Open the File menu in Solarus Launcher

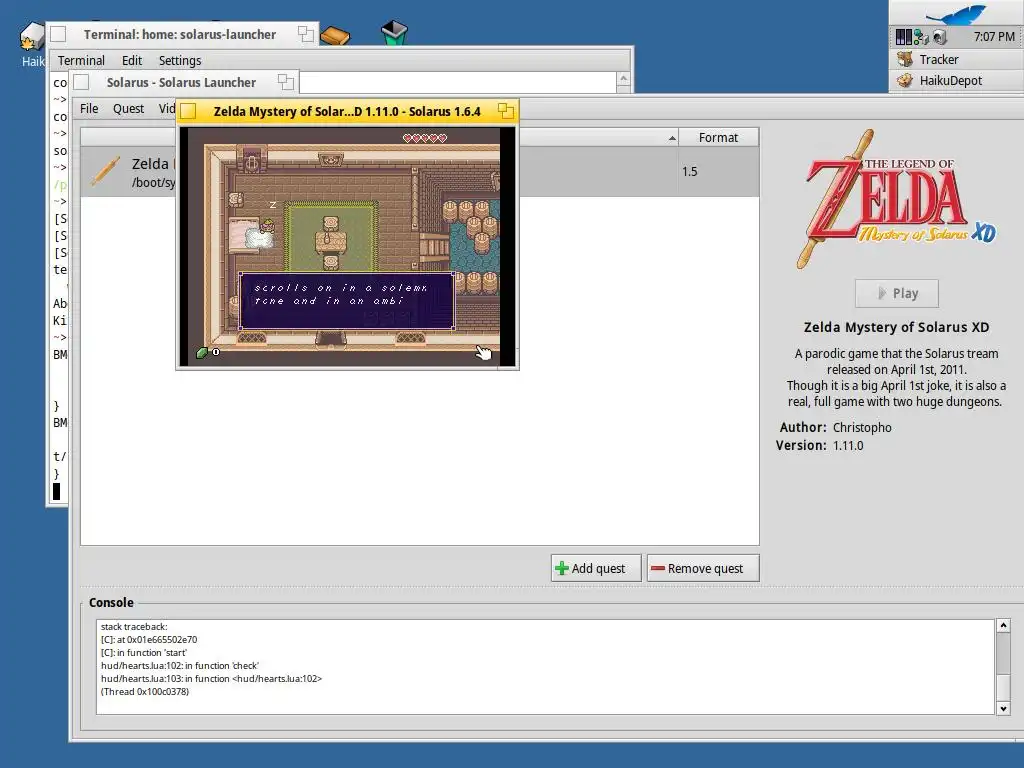(x=89, y=108)
